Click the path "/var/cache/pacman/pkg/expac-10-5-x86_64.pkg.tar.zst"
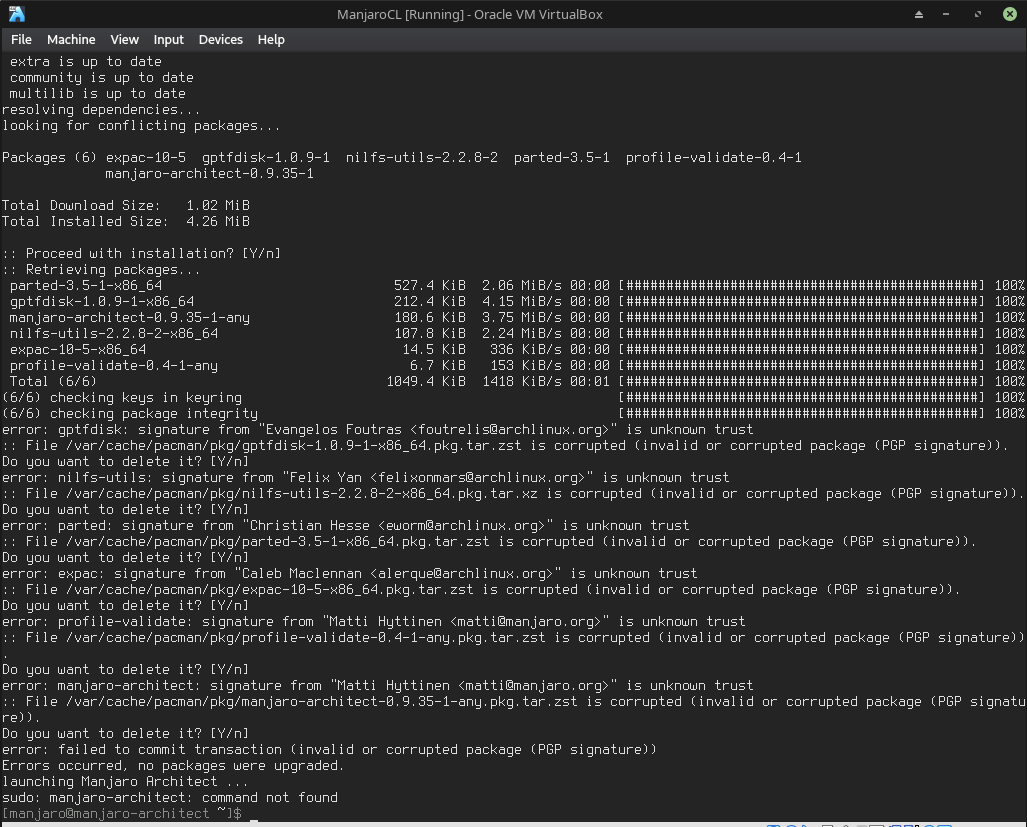The width and height of the screenshot is (1027, 827). pos(270,590)
